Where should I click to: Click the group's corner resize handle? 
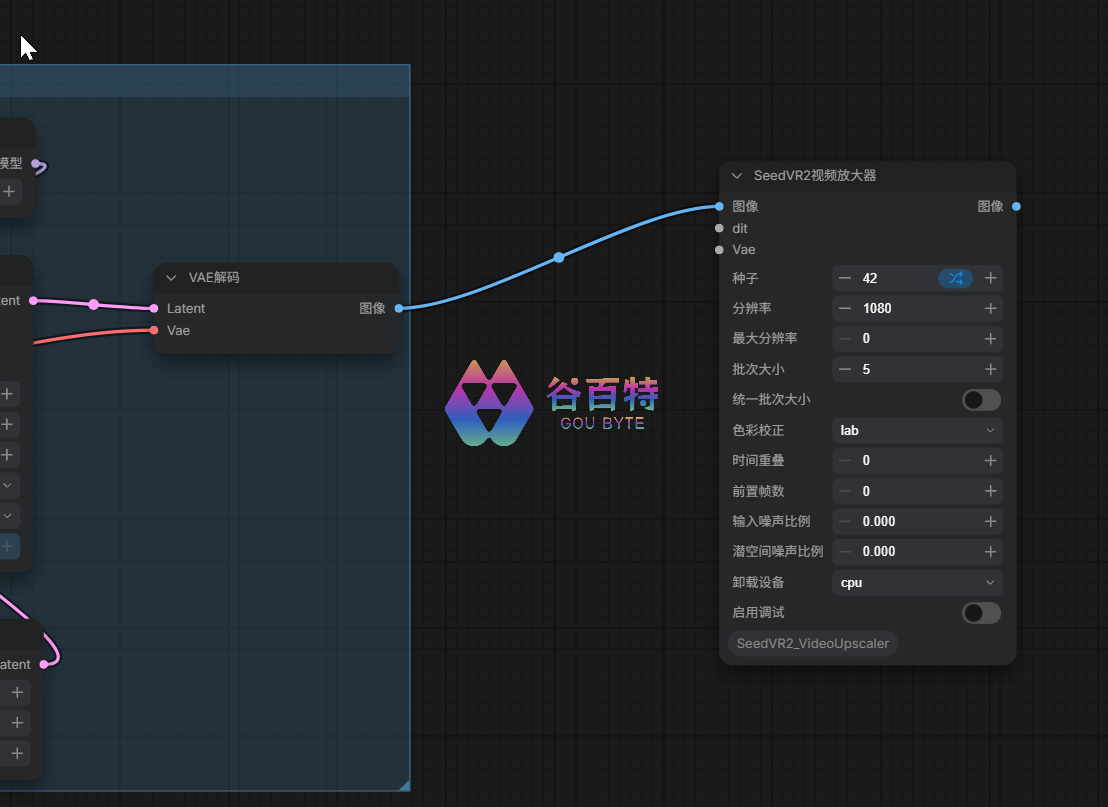point(404,785)
